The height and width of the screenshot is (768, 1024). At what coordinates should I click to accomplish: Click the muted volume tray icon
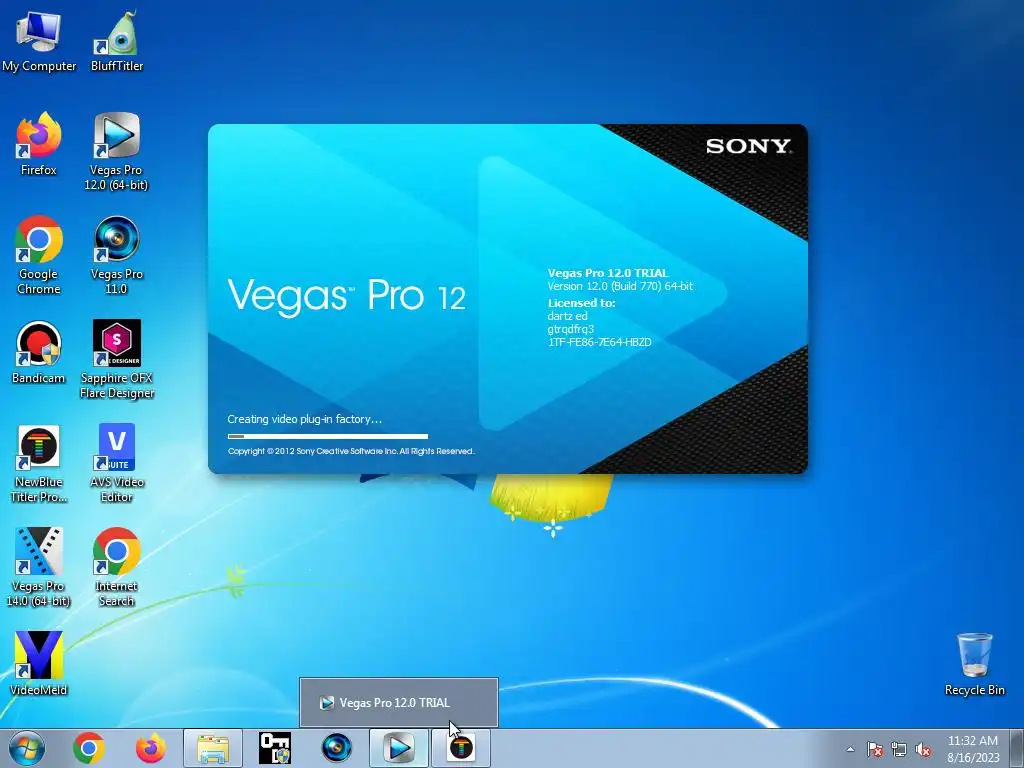coord(923,749)
